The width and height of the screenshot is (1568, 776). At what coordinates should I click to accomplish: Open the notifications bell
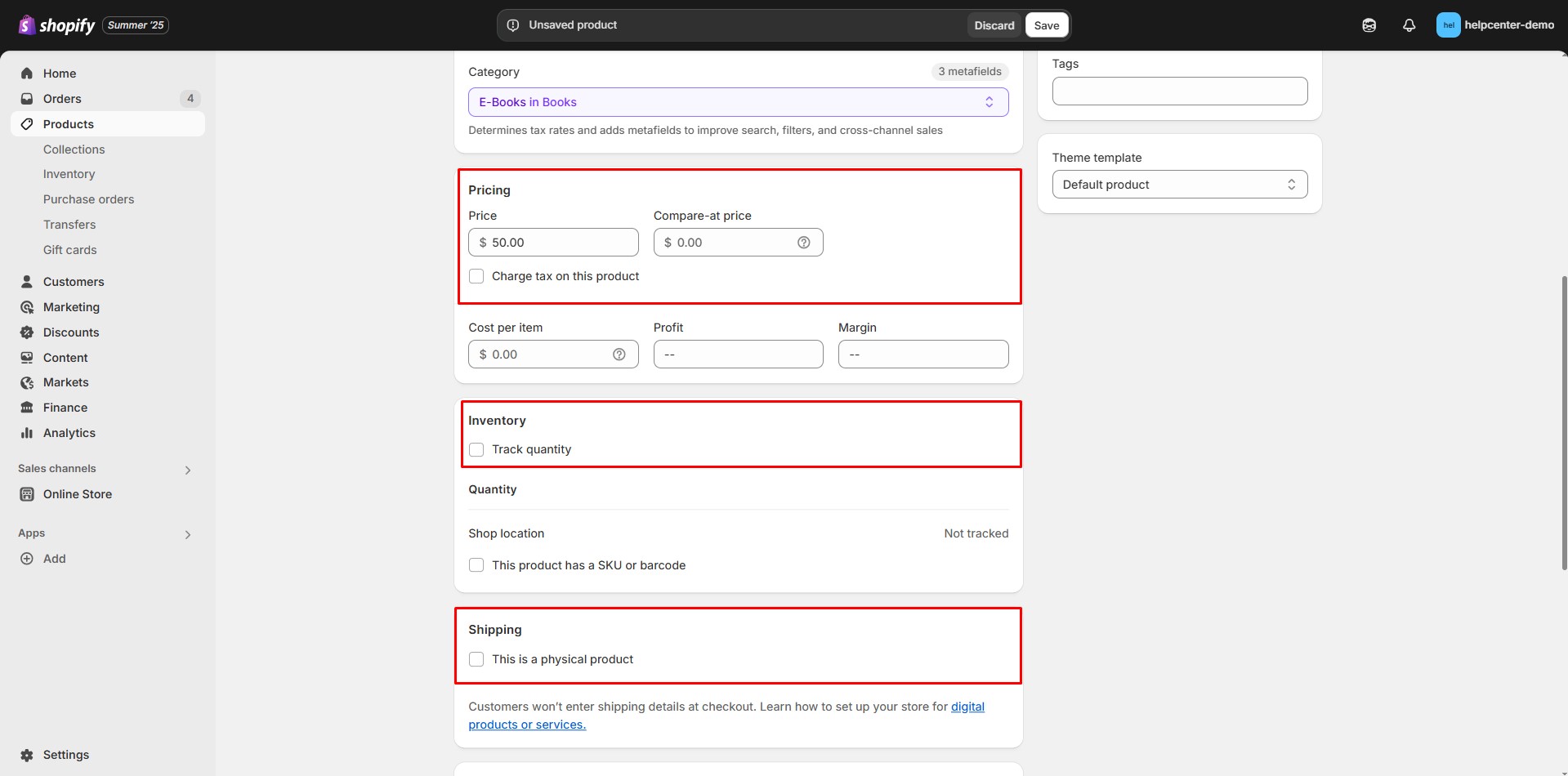click(1409, 25)
